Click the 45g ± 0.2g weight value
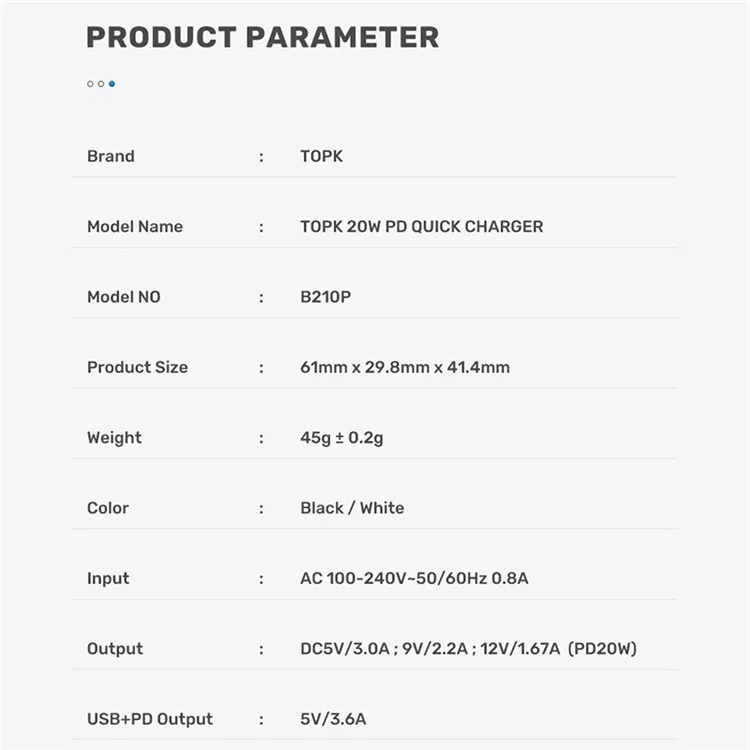The height and width of the screenshot is (750, 750). (342, 438)
